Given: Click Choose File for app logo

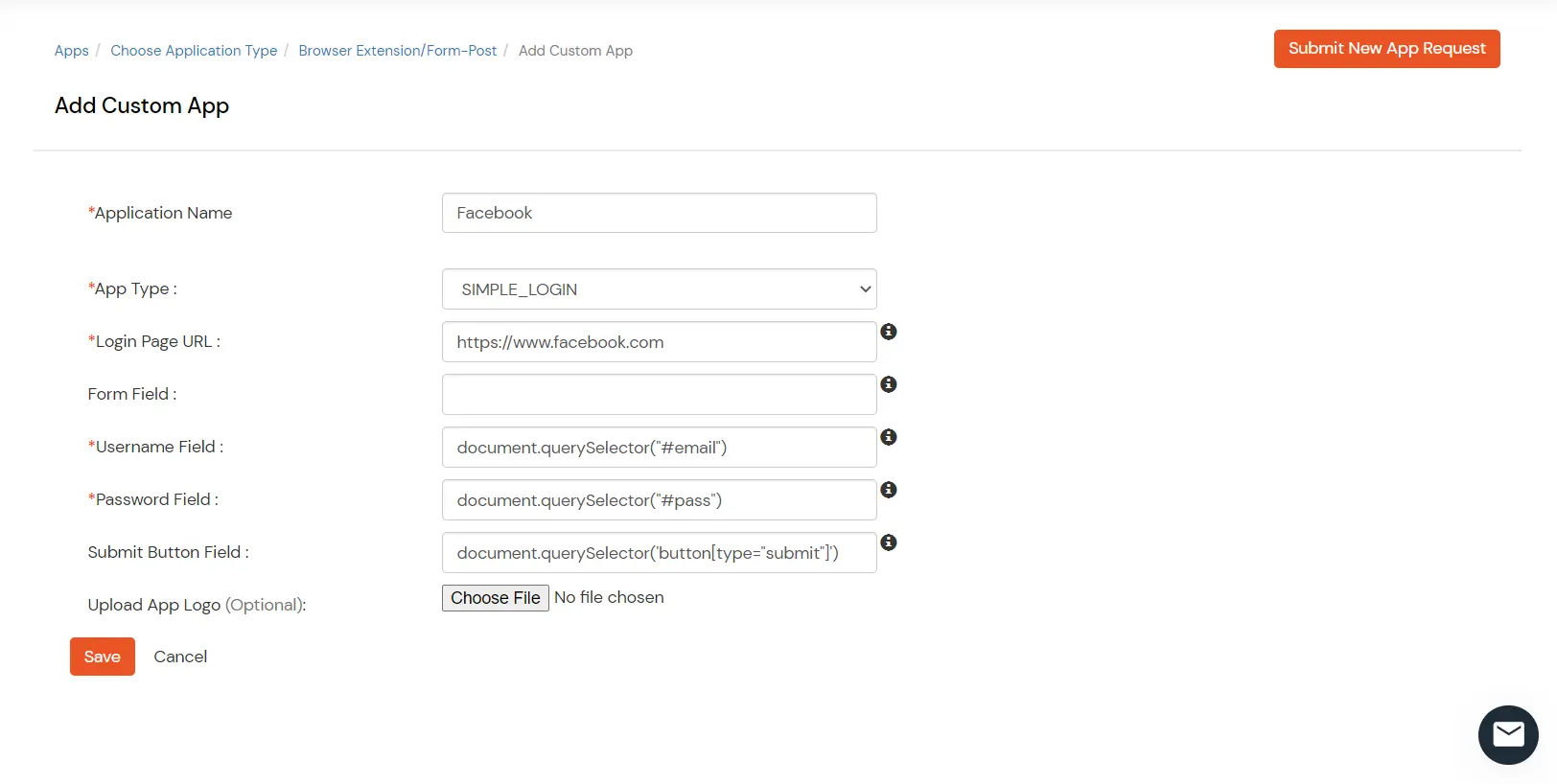Looking at the screenshot, I should pyautogui.click(x=496, y=598).
